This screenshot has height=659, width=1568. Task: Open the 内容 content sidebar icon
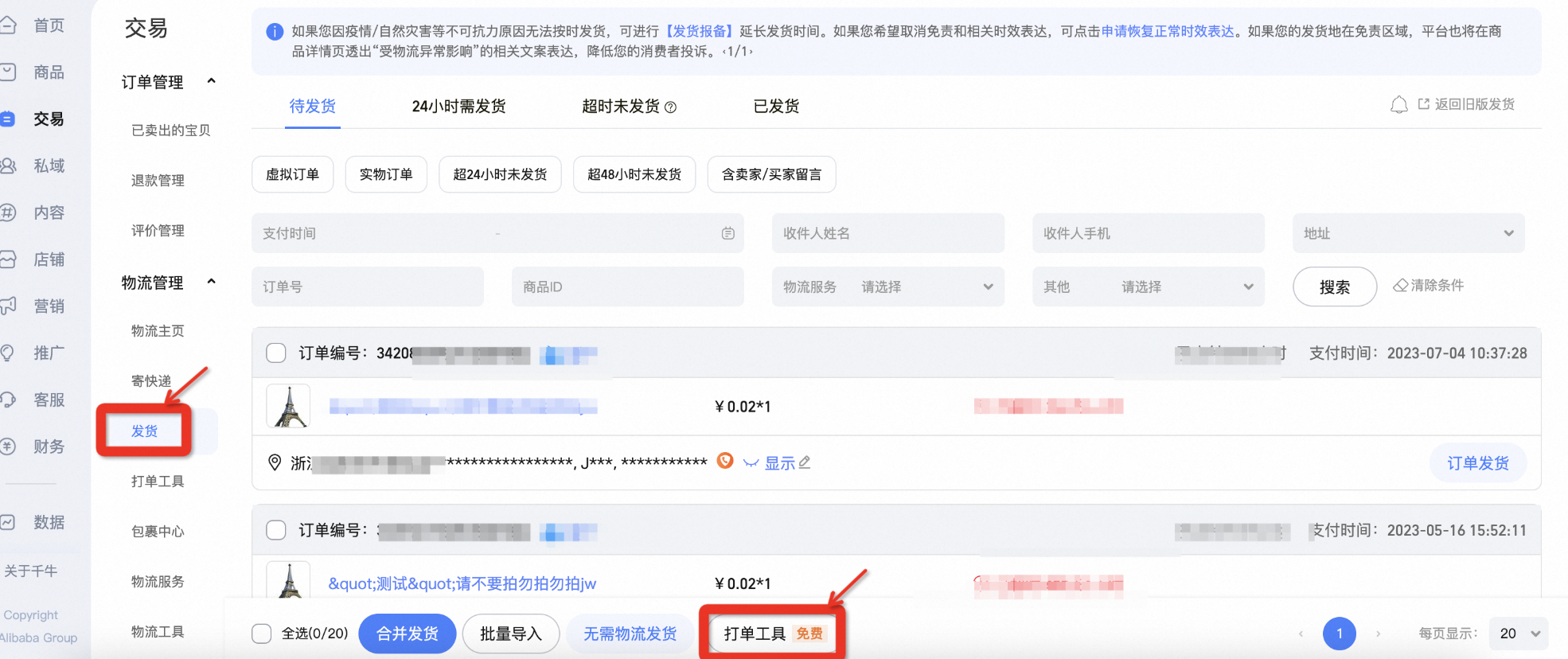click(x=8, y=213)
